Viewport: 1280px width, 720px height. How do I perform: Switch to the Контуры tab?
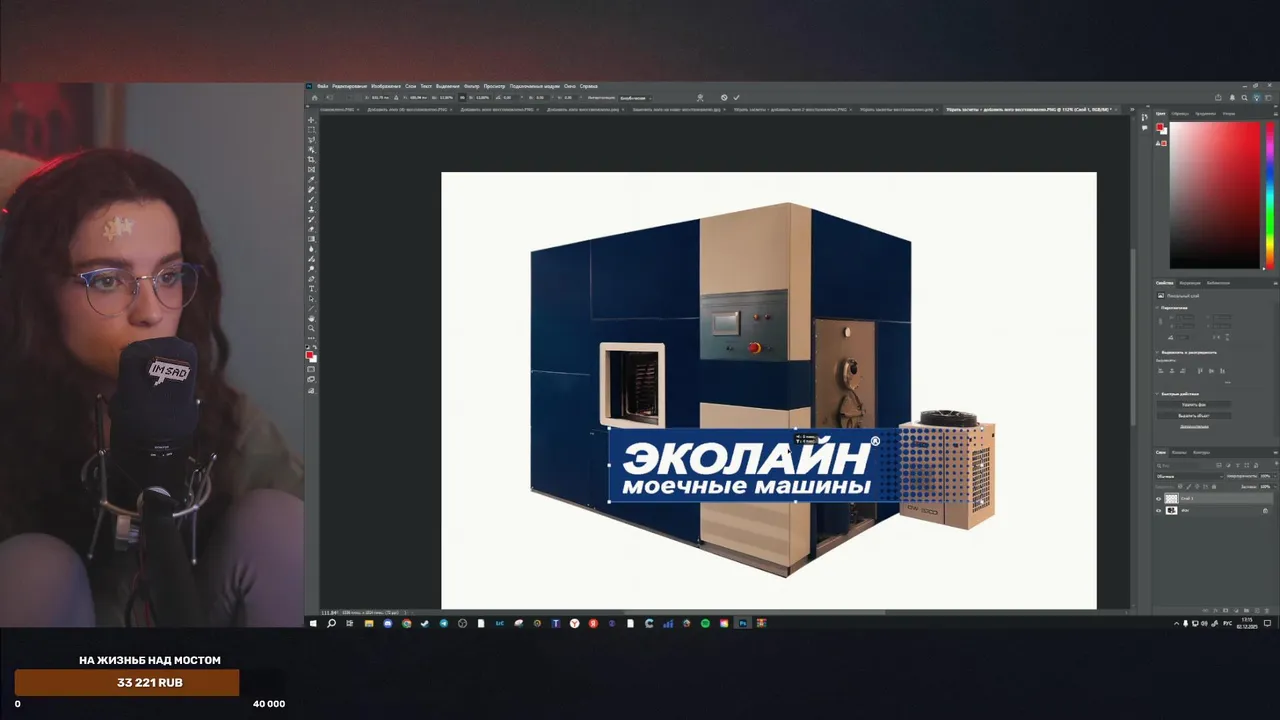pos(1201,452)
